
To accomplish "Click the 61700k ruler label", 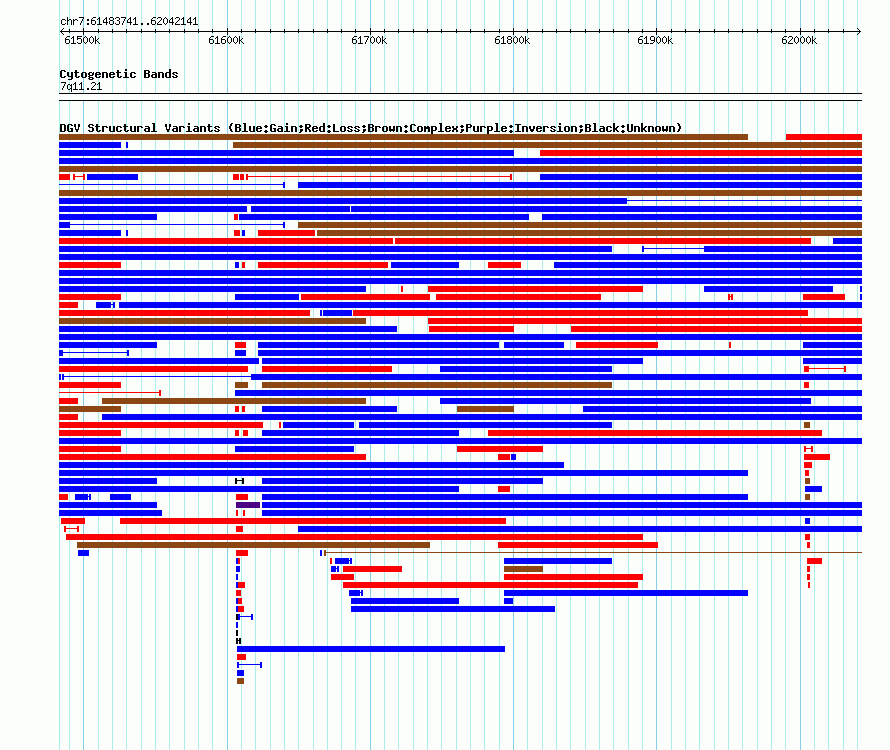I will point(369,40).
